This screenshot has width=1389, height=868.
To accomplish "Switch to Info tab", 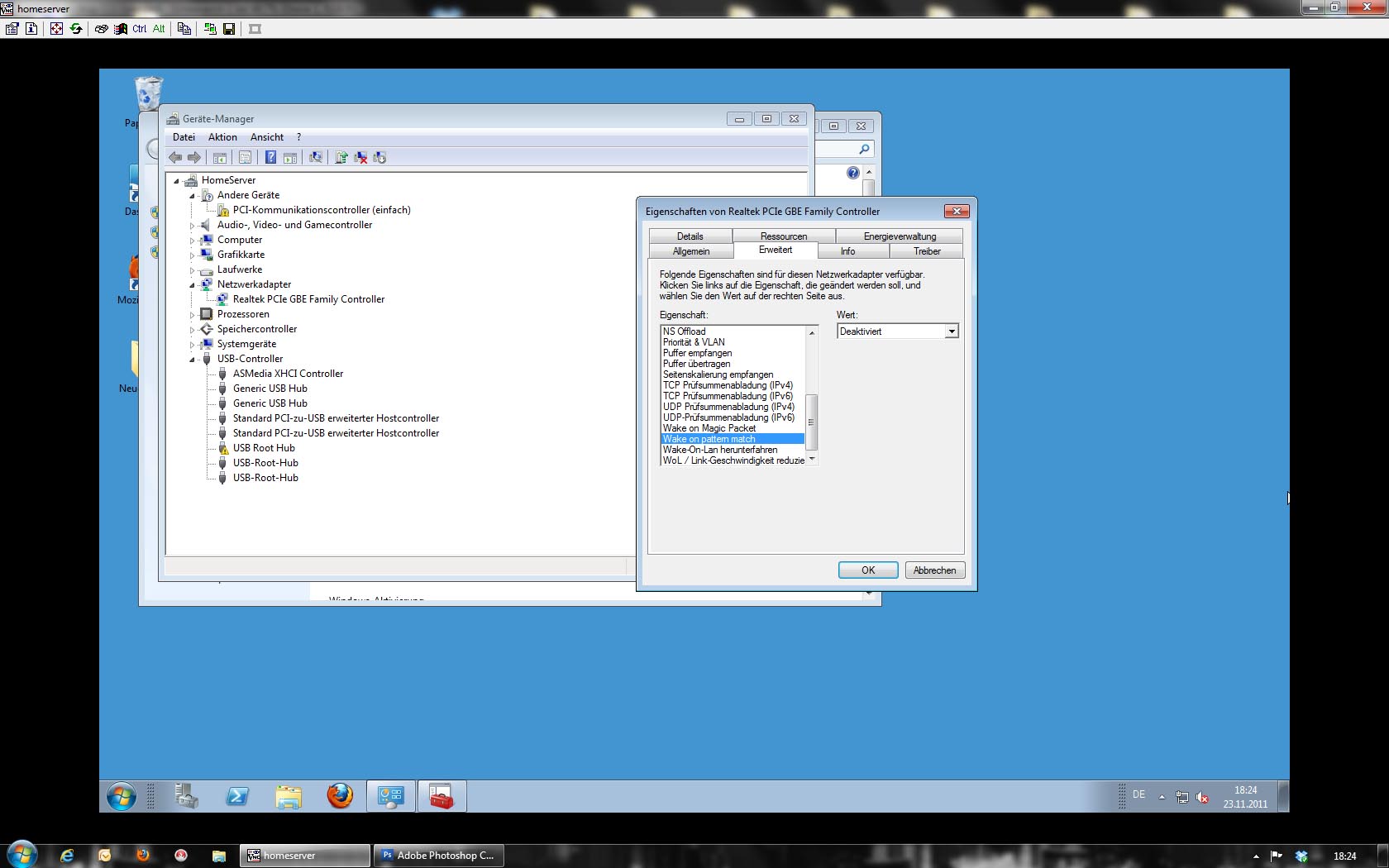I will 847,251.
